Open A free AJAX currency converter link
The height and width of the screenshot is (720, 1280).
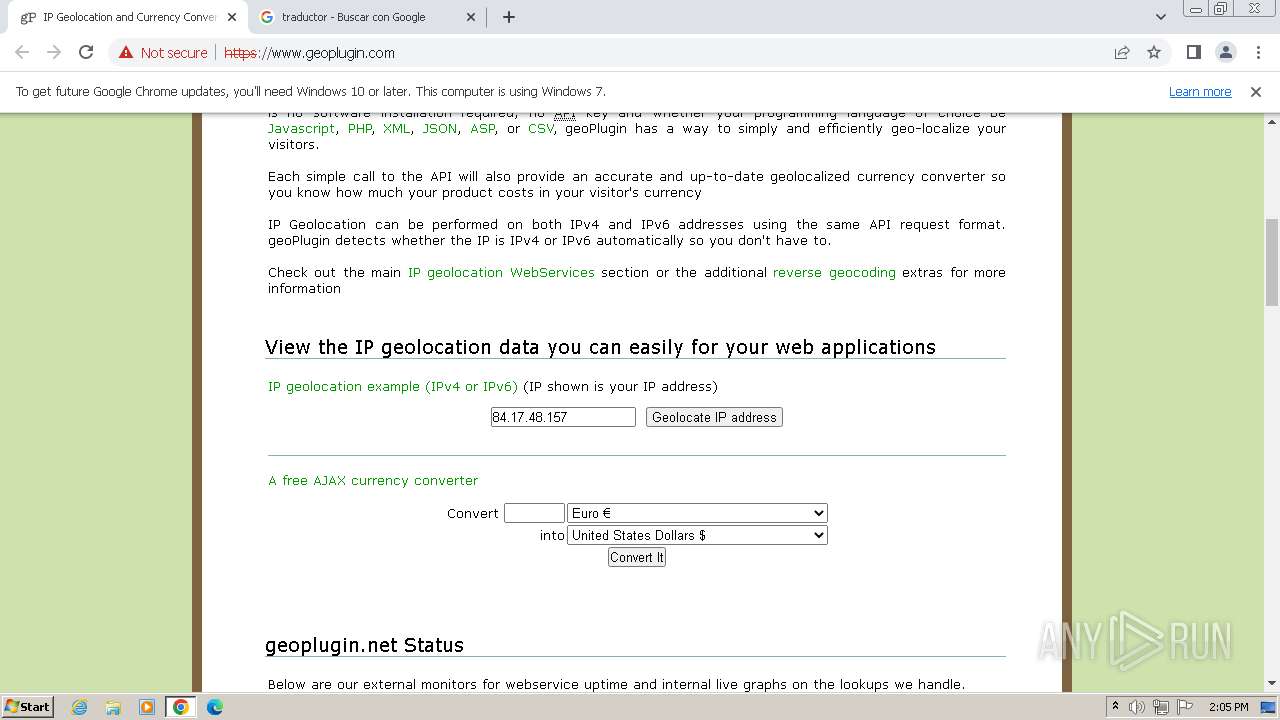coord(373,481)
